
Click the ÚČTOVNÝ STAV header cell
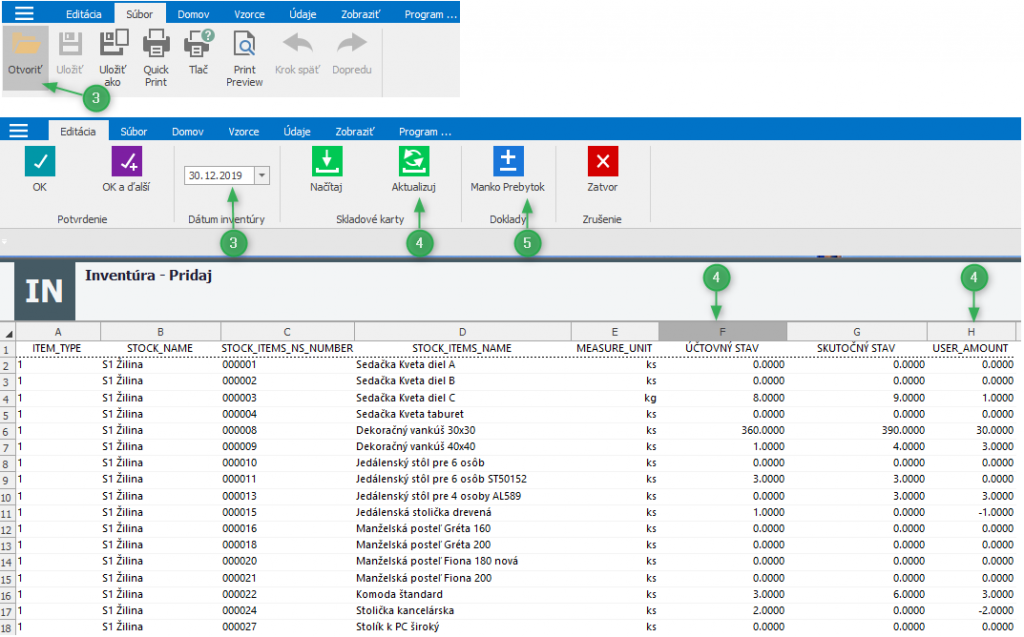[x=722, y=348]
